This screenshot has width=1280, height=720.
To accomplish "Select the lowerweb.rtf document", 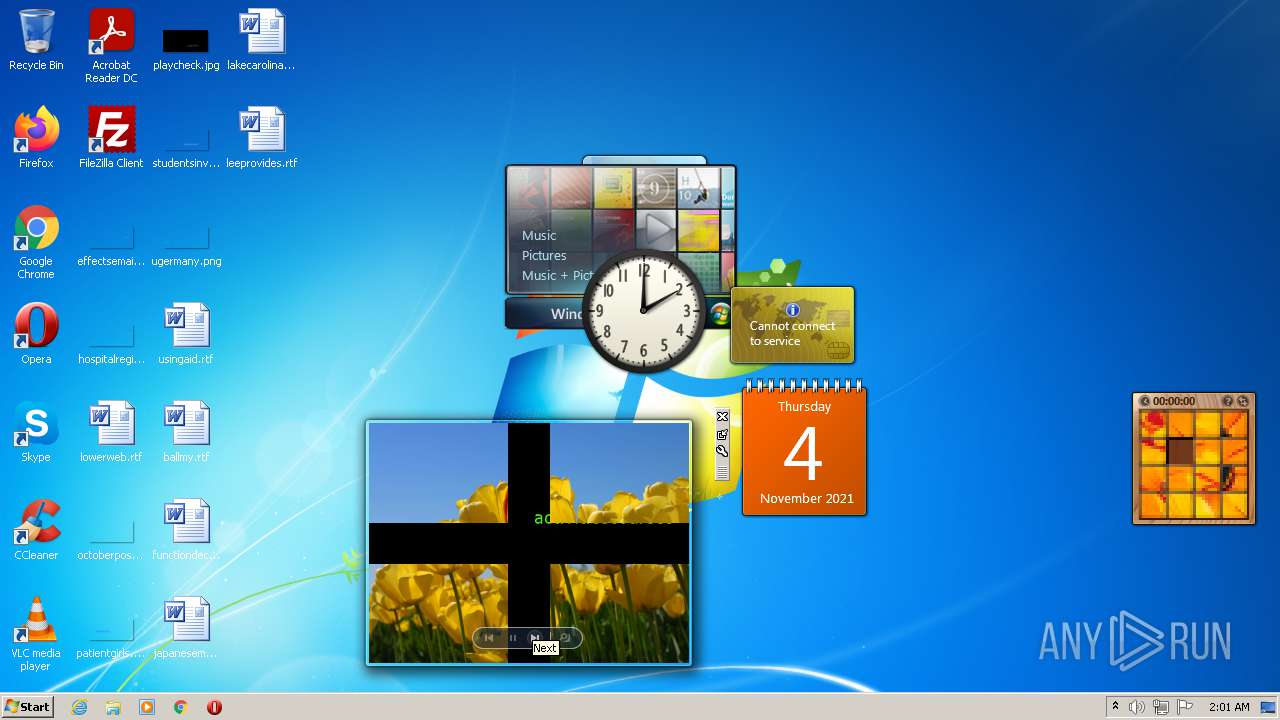I will [111, 432].
